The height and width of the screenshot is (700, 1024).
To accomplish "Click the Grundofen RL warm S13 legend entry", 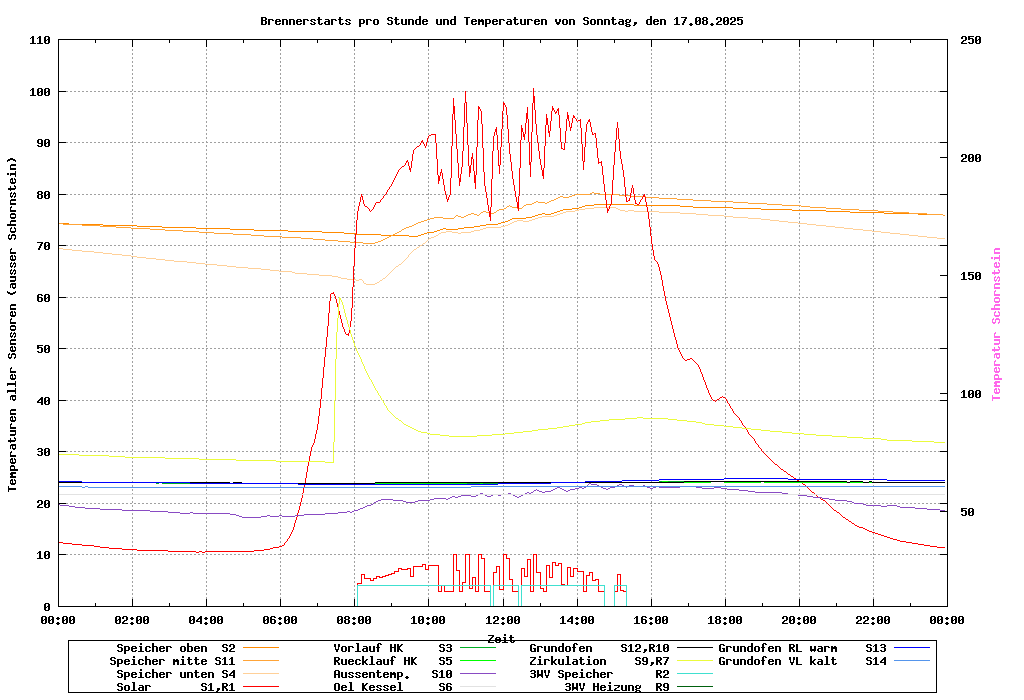I will (802, 648).
